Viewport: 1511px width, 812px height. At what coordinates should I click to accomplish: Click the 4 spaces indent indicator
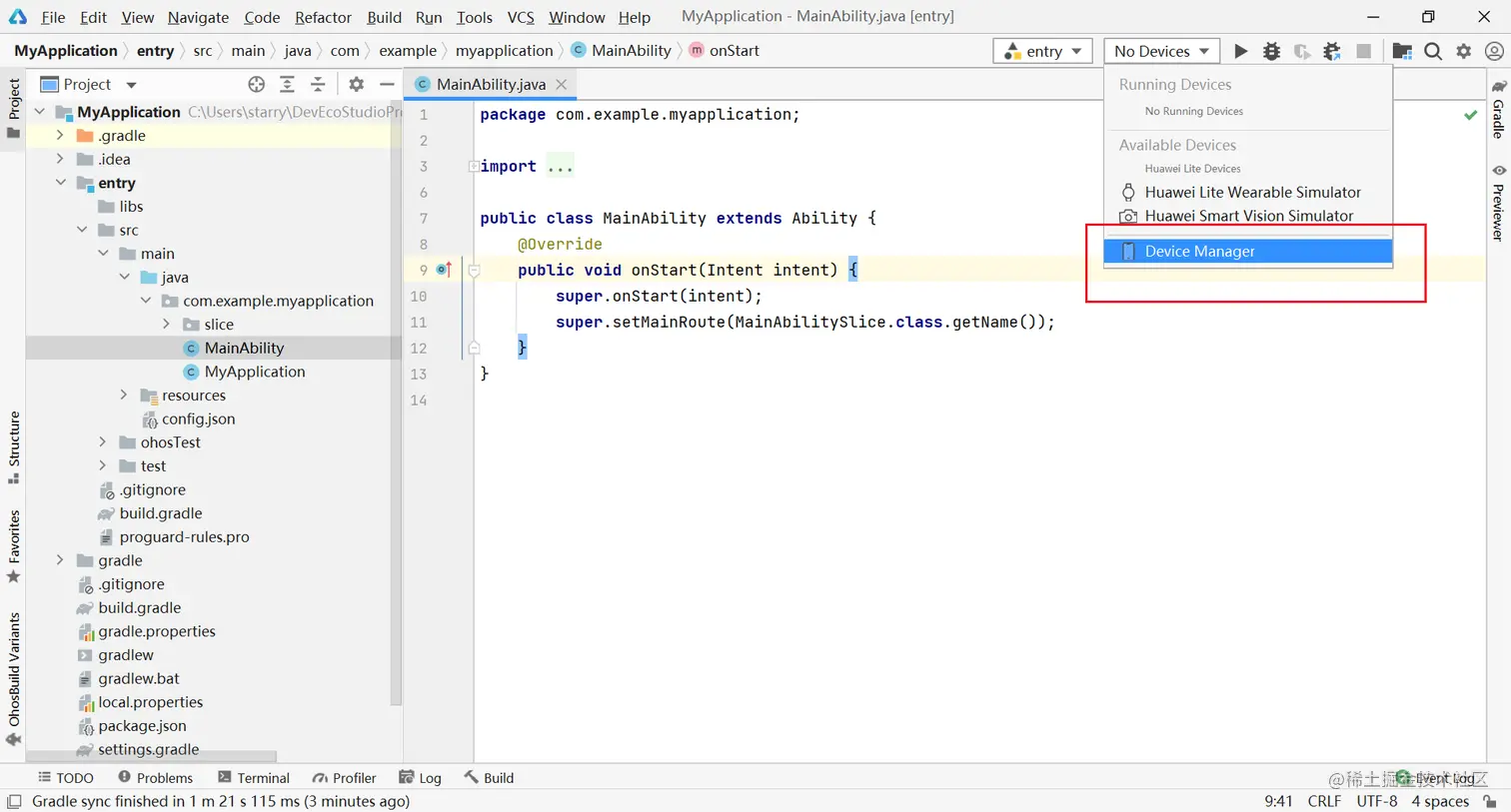[x=1440, y=801]
